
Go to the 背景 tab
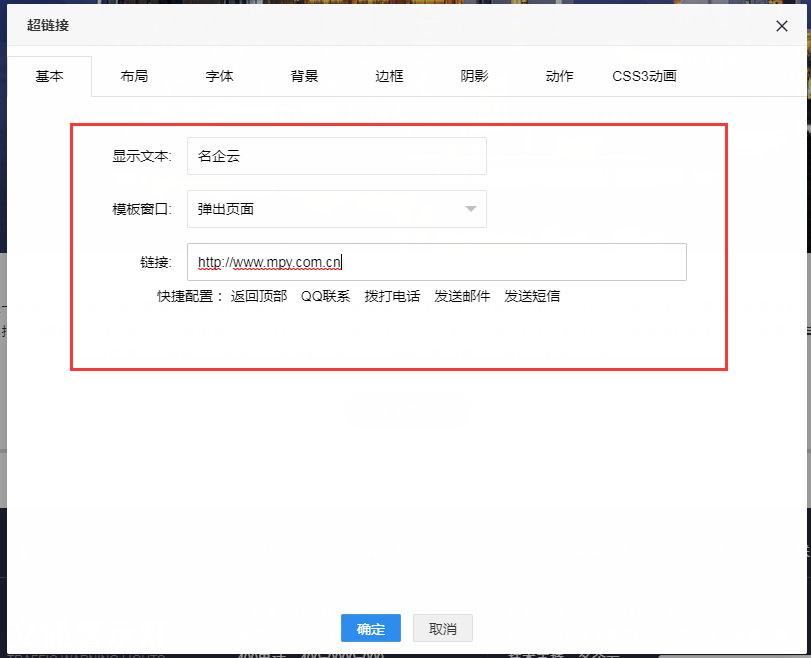tap(304, 76)
